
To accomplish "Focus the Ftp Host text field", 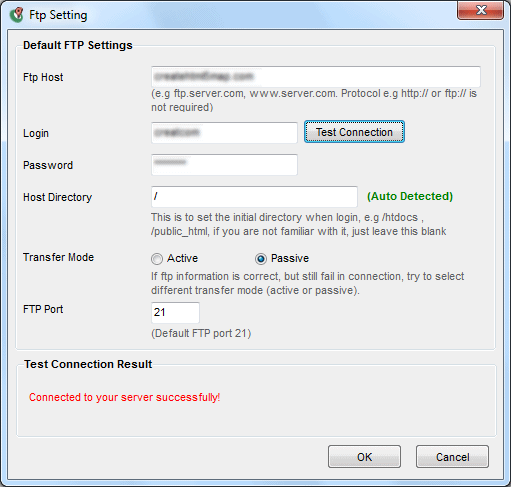I will pos(316,77).
